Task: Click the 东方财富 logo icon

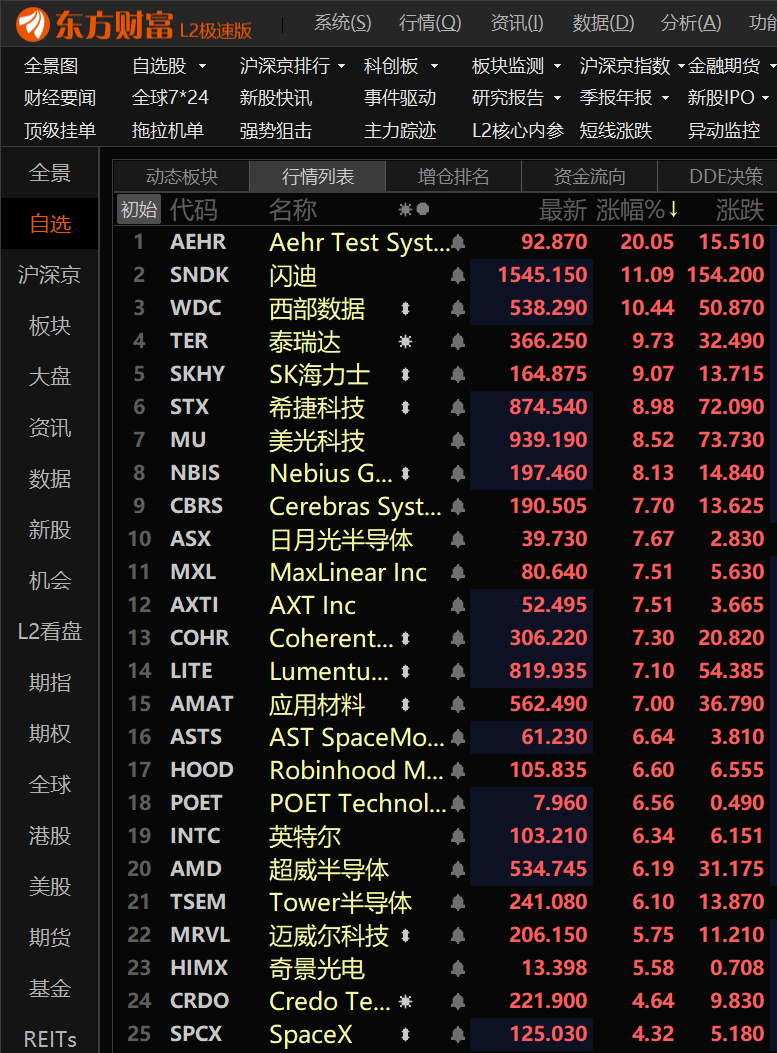Action: pos(33,24)
